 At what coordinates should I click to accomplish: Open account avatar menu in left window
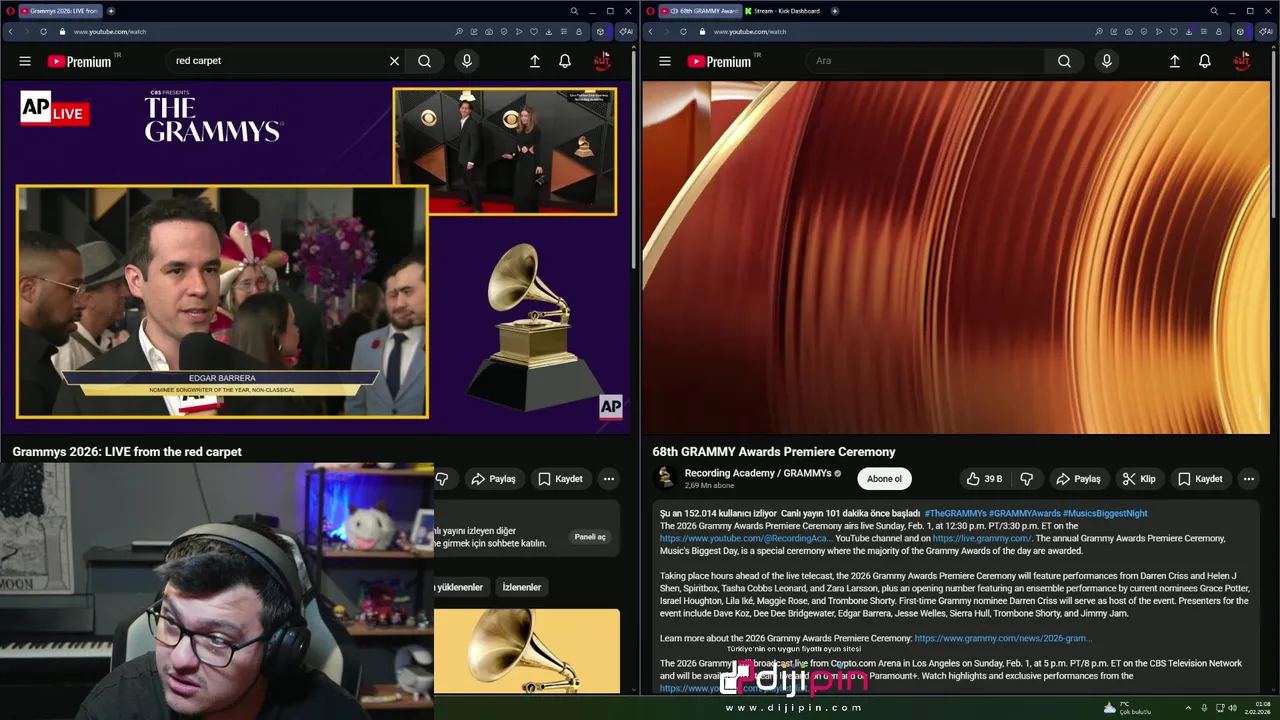point(602,61)
